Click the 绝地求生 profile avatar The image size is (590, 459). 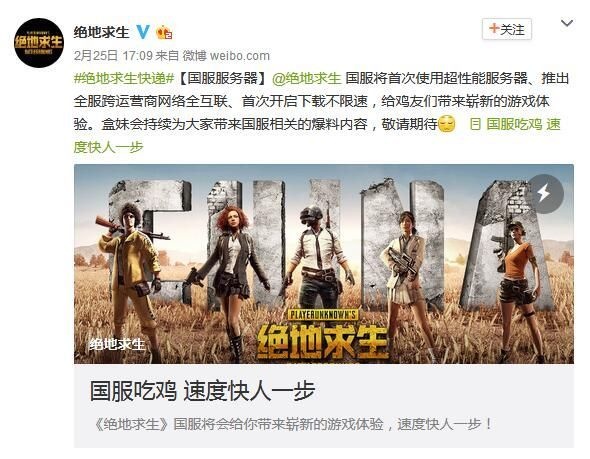click(39, 43)
